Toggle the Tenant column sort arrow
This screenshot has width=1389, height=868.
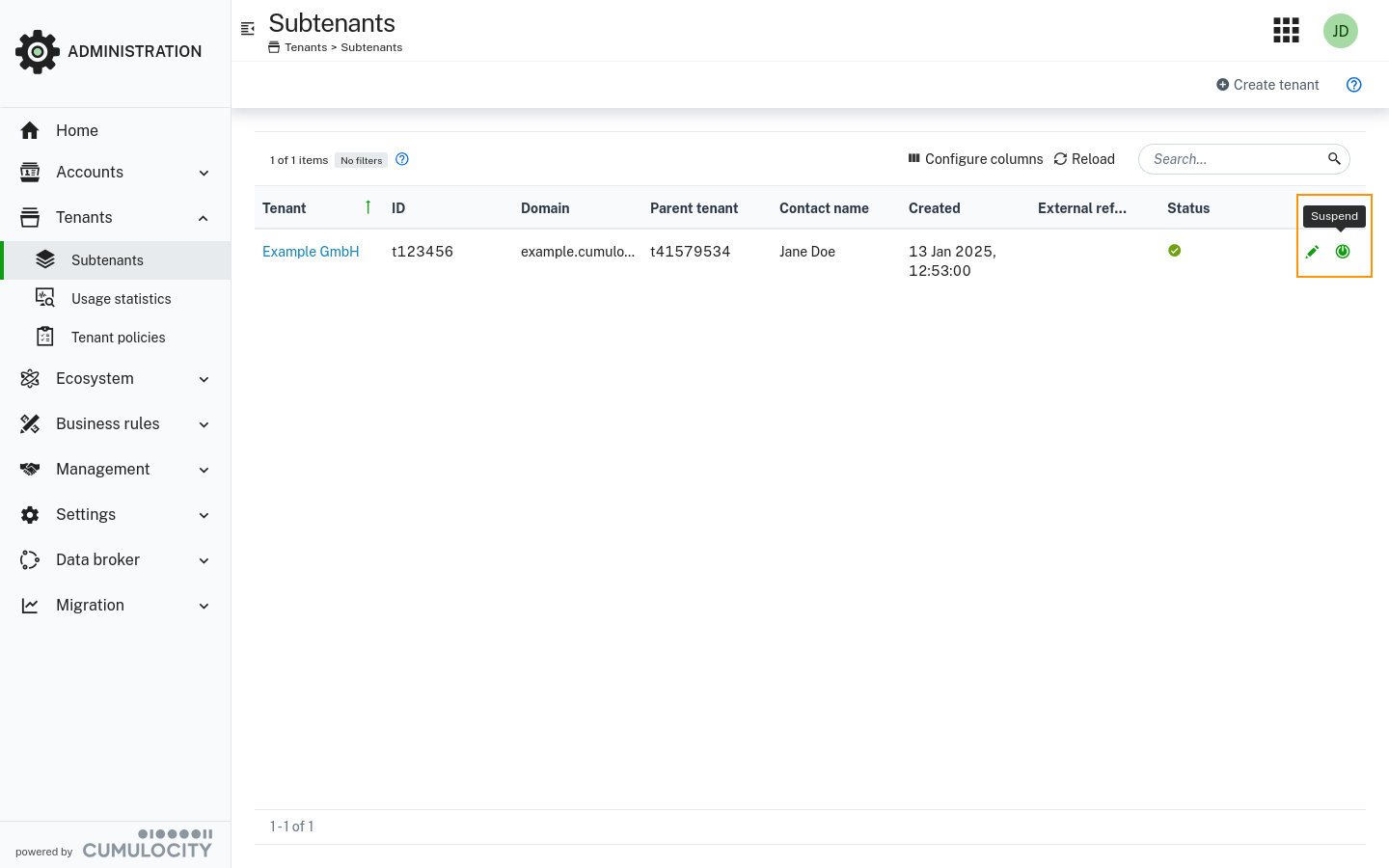(x=368, y=207)
